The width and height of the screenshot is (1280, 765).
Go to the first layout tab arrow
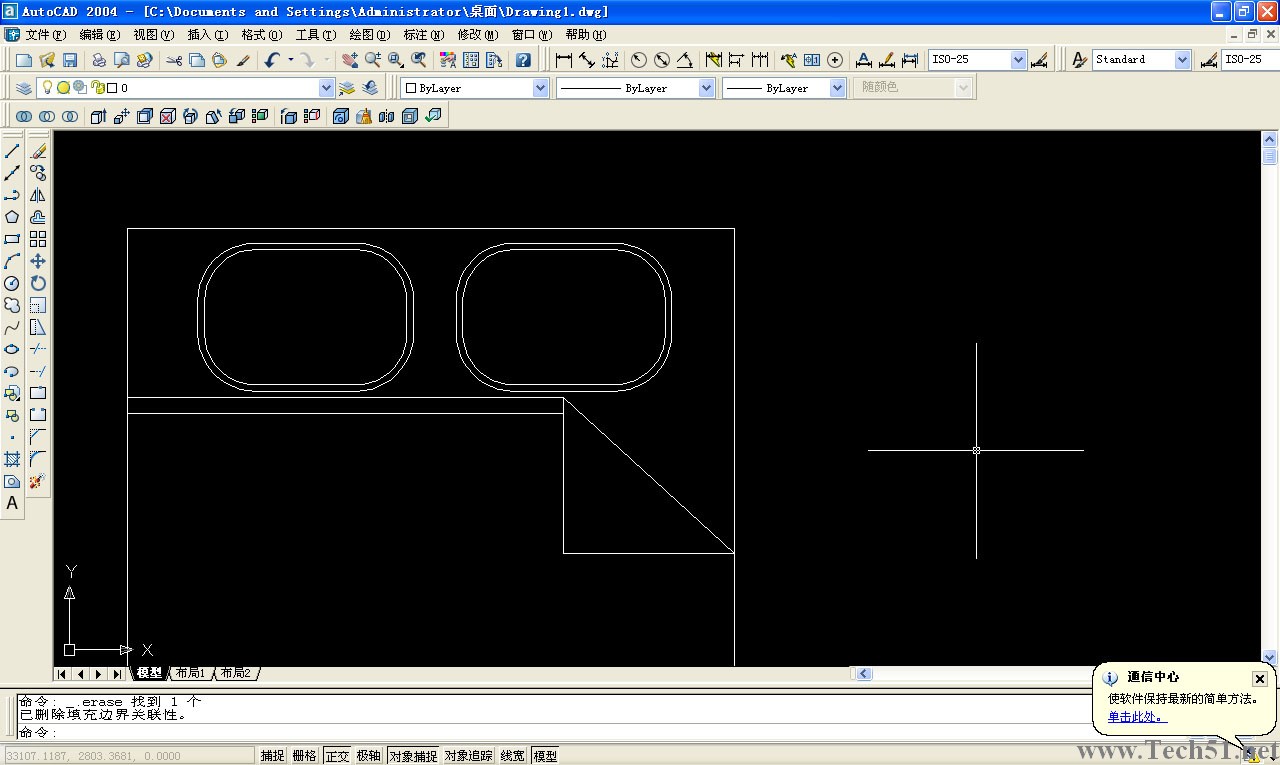coord(62,674)
